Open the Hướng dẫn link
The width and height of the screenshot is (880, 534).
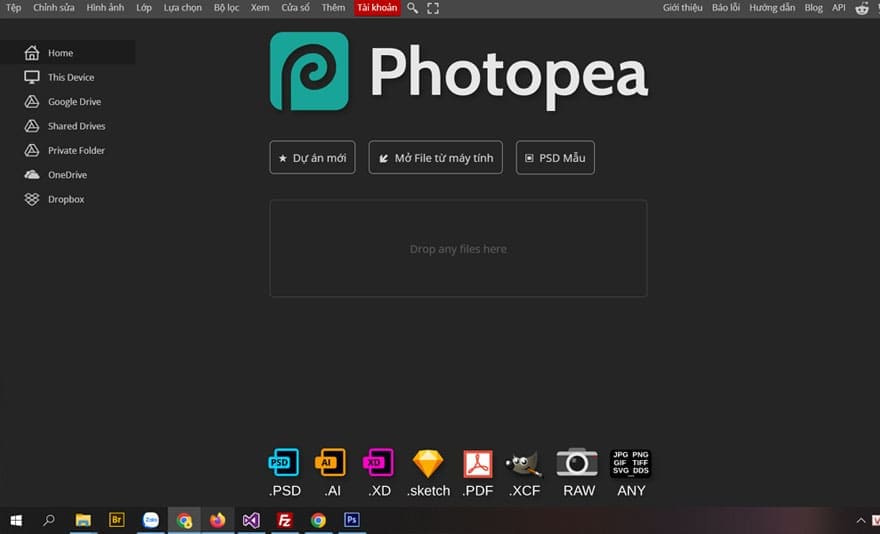(772, 8)
